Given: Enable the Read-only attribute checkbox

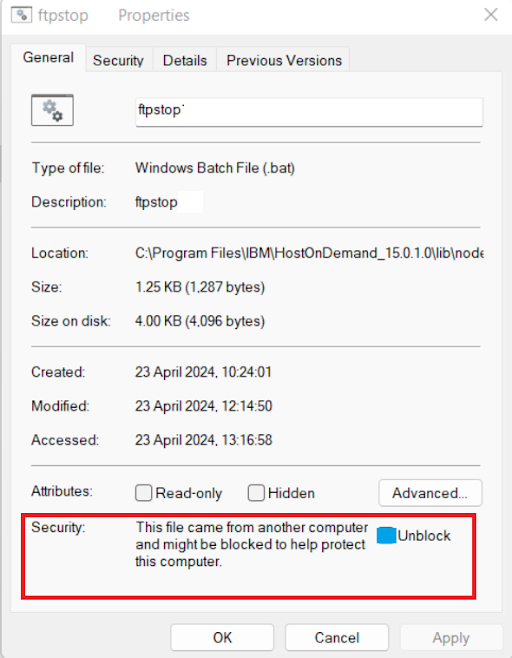Looking at the screenshot, I should [x=143, y=493].
